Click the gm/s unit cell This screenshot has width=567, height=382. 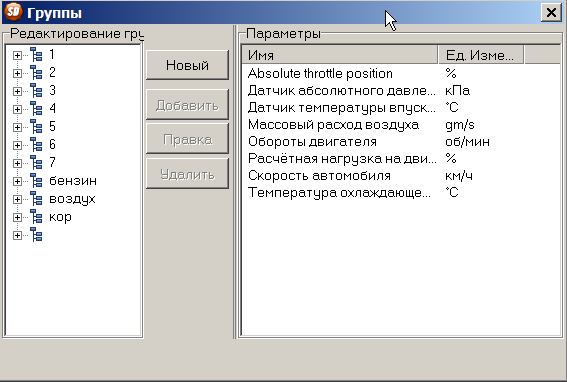460,125
